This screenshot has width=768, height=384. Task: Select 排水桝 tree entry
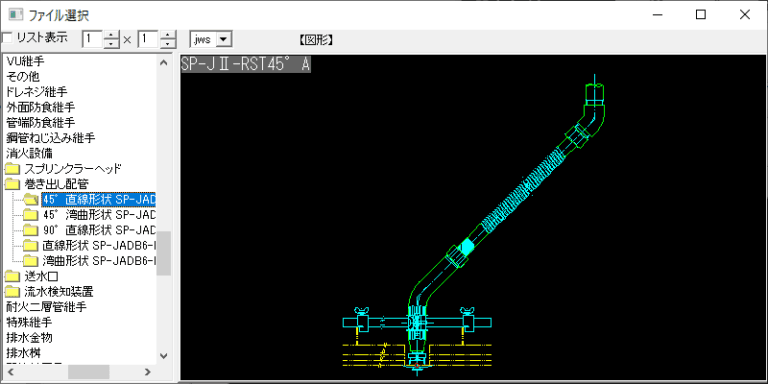(x=23, y=353)
